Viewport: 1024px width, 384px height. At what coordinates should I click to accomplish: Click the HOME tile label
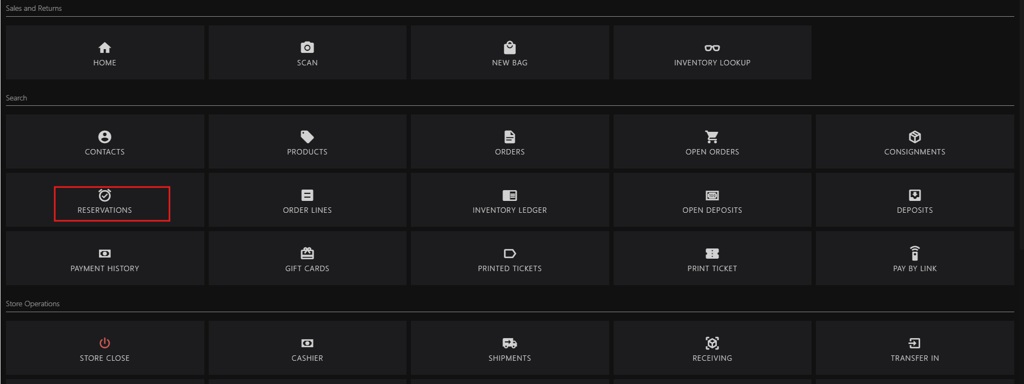[104, 63]
